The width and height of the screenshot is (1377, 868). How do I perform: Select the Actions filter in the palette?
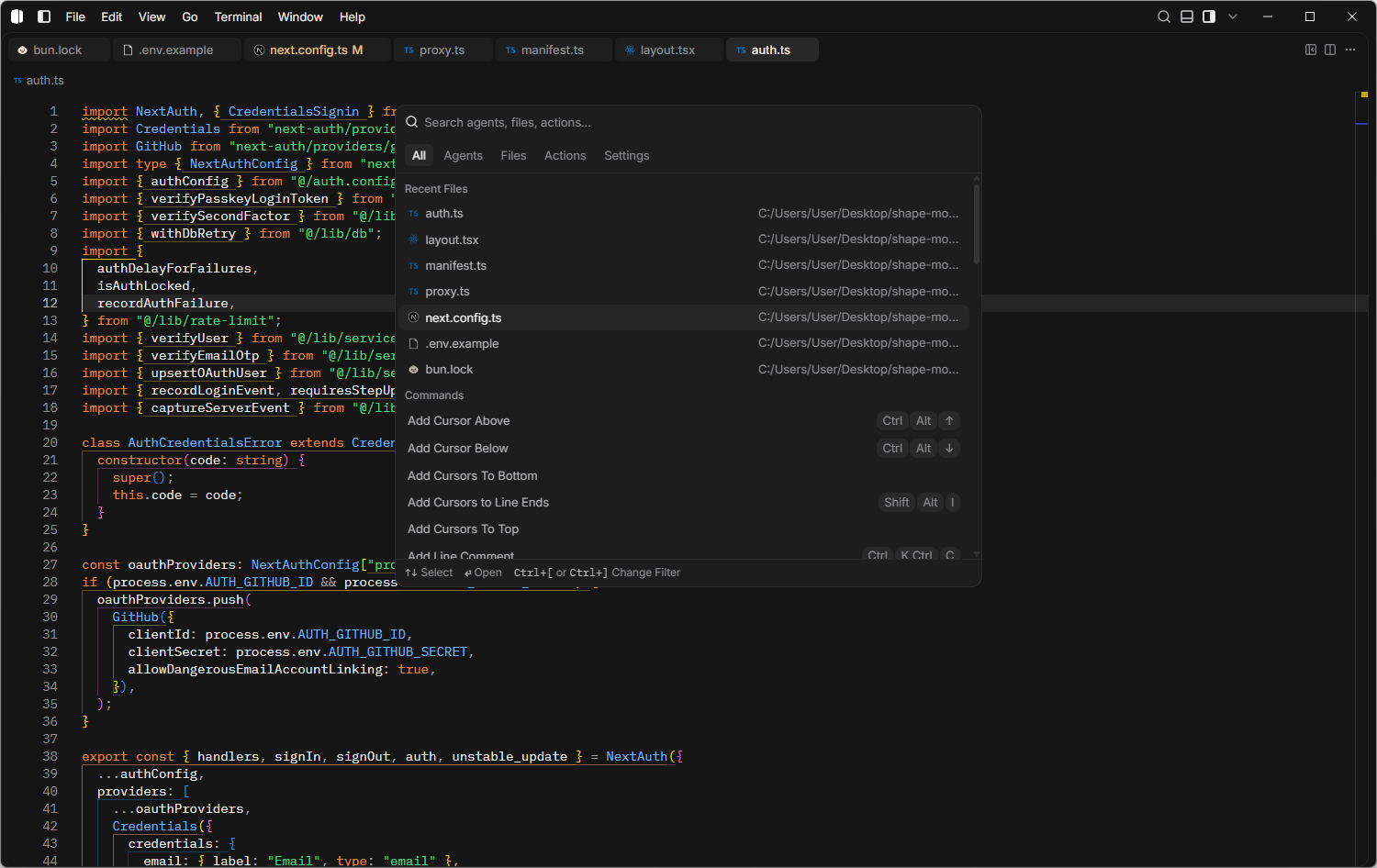tap(565, 156)
